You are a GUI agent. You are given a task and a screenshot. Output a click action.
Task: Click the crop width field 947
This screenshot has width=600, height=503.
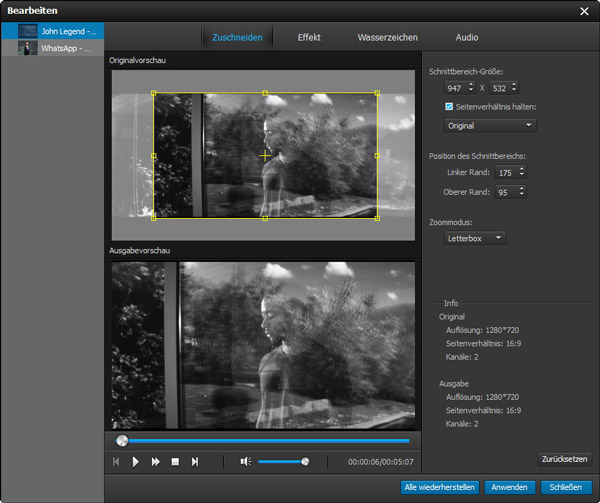456,88
